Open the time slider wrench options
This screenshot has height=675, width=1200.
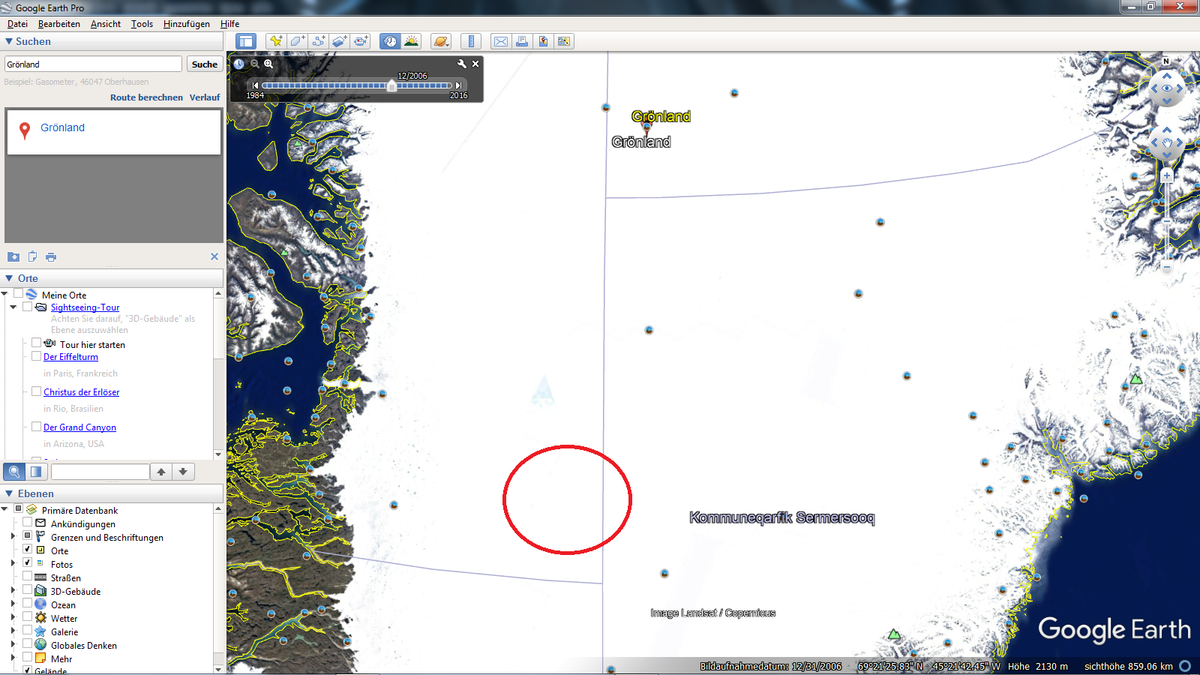(461, 63)
